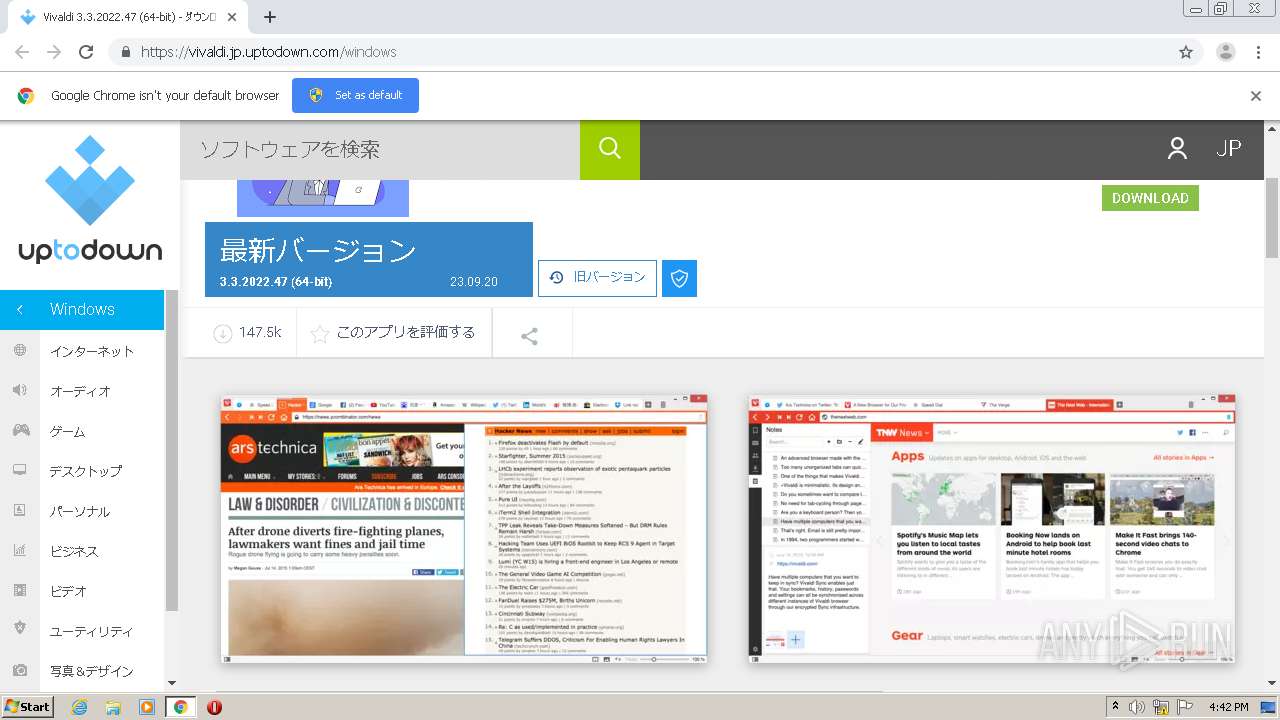
Task: Click the download count icon
Action: coord(222,333)
